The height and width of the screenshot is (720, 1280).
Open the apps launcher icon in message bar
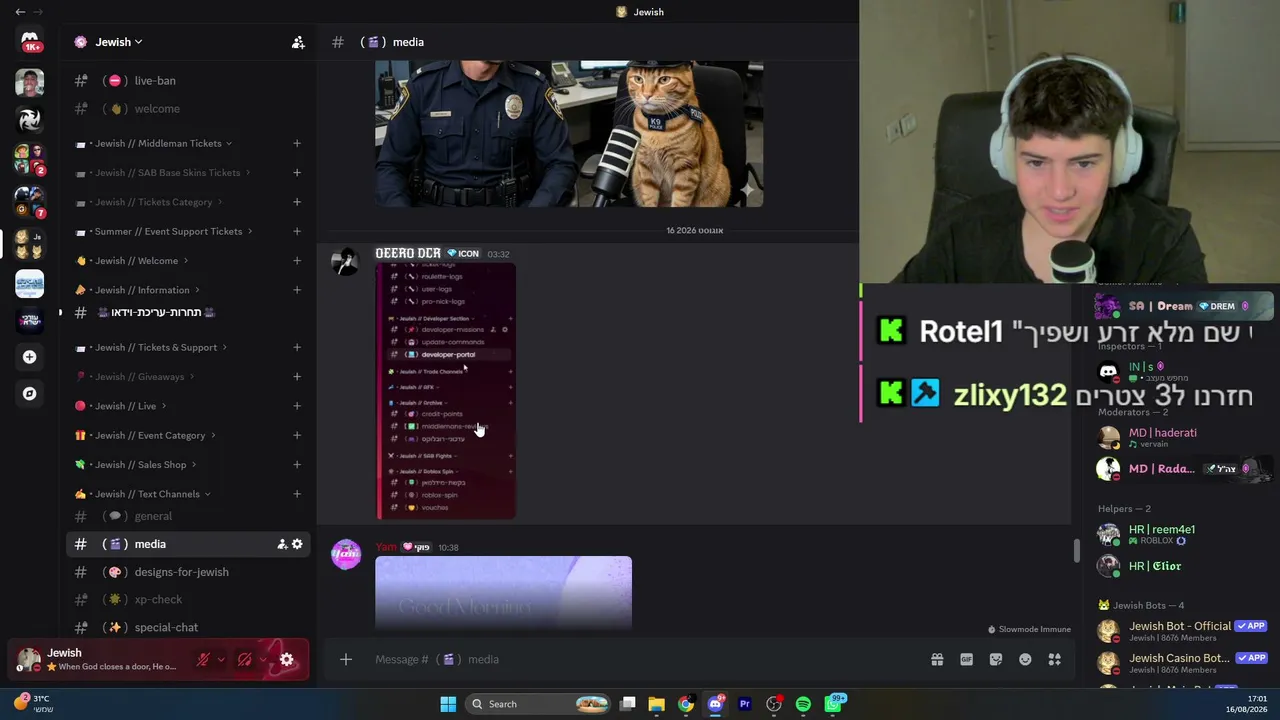[1054, 659]
